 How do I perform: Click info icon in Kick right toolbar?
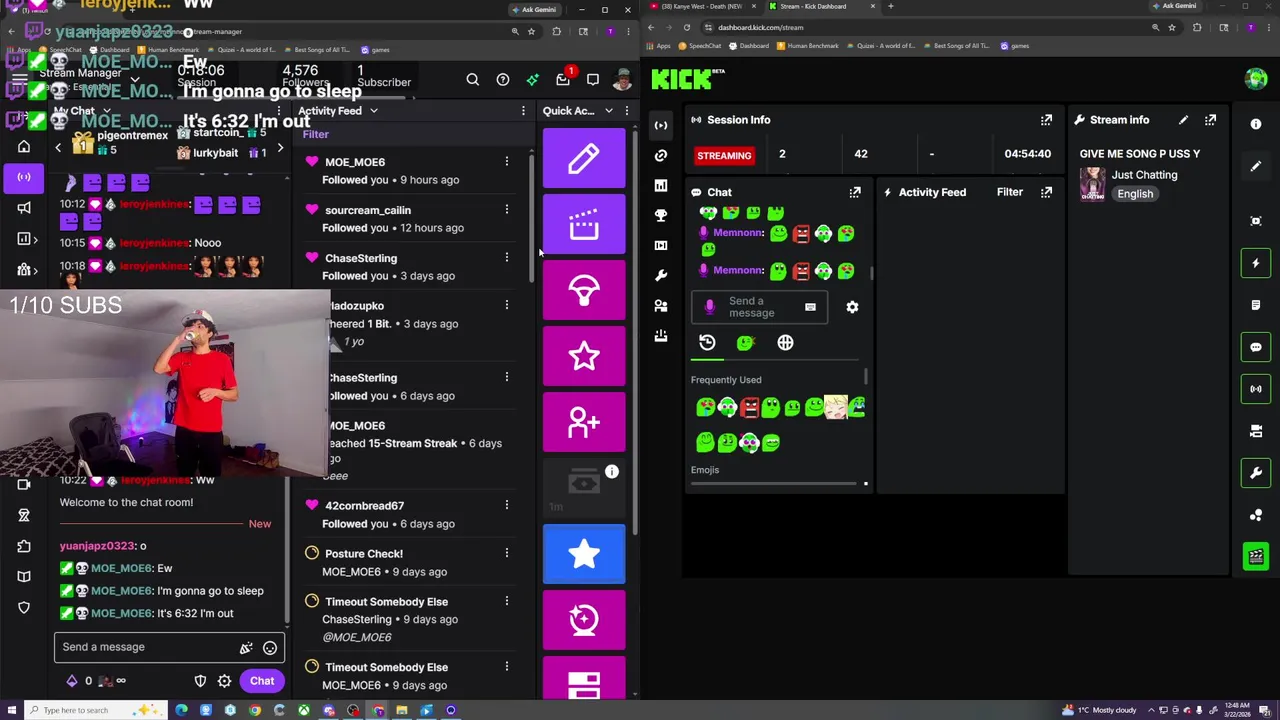coord(1256,125)
